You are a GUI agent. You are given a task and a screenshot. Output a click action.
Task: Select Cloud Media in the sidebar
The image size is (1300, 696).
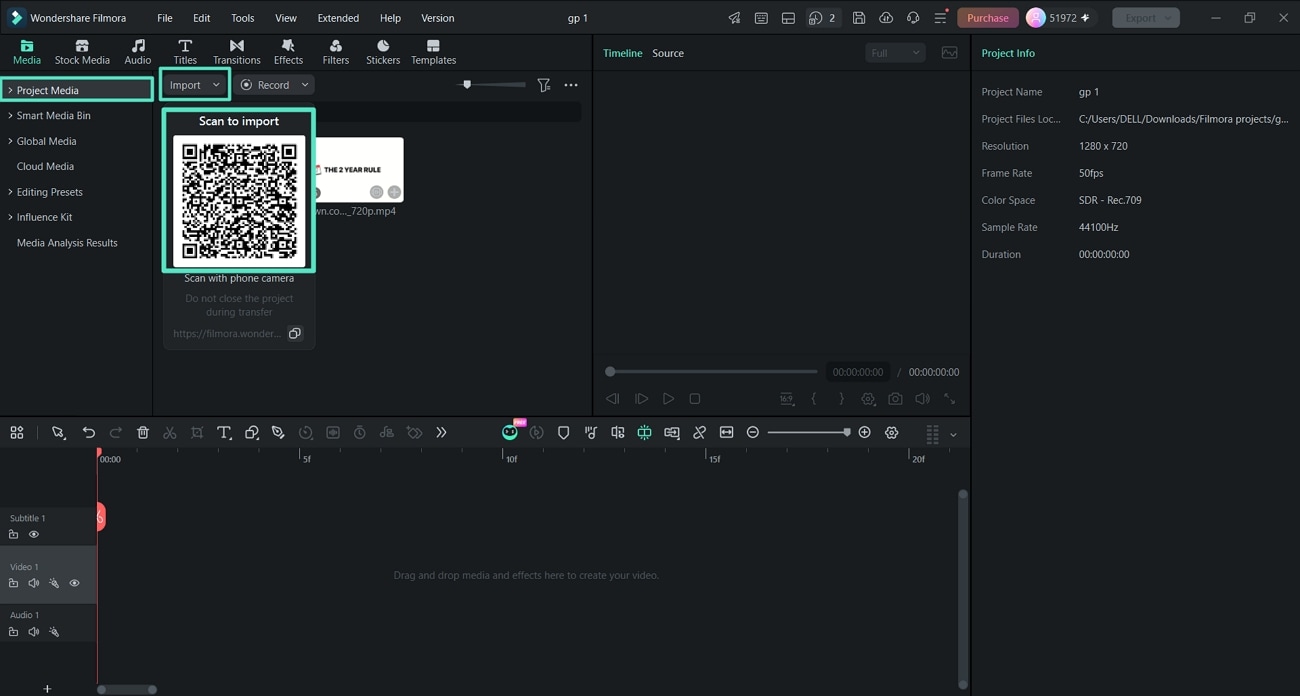(45, 166)
